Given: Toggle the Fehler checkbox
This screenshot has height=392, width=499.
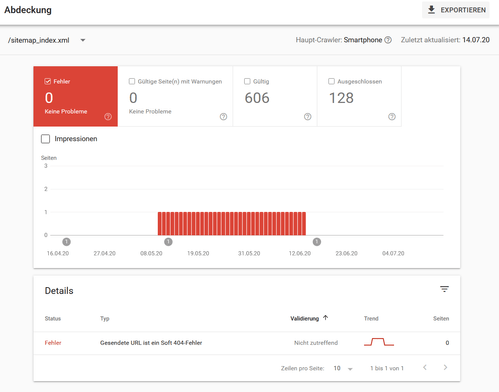Looking at the screenshot, I should [47, 81].
